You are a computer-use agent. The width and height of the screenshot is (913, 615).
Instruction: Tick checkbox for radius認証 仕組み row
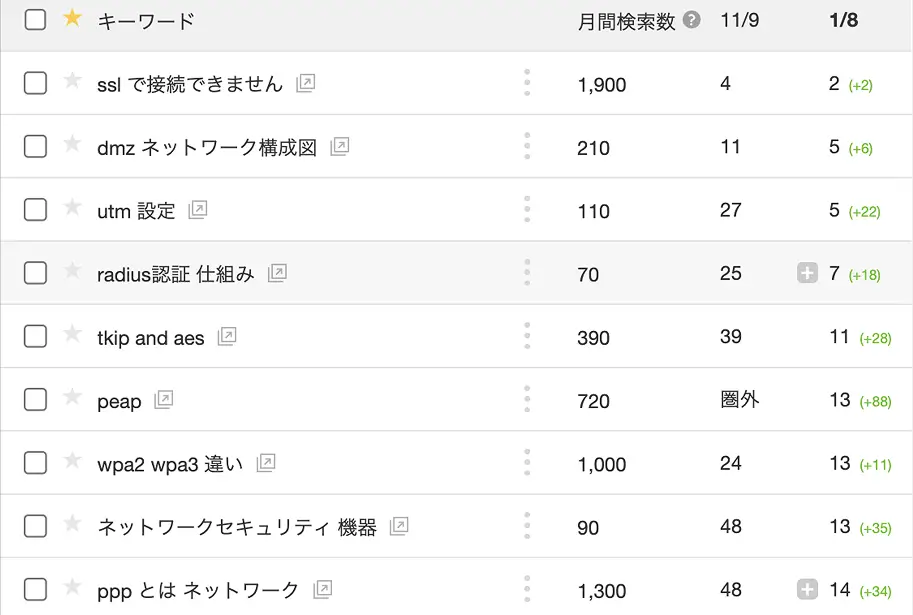click(36, 273)
